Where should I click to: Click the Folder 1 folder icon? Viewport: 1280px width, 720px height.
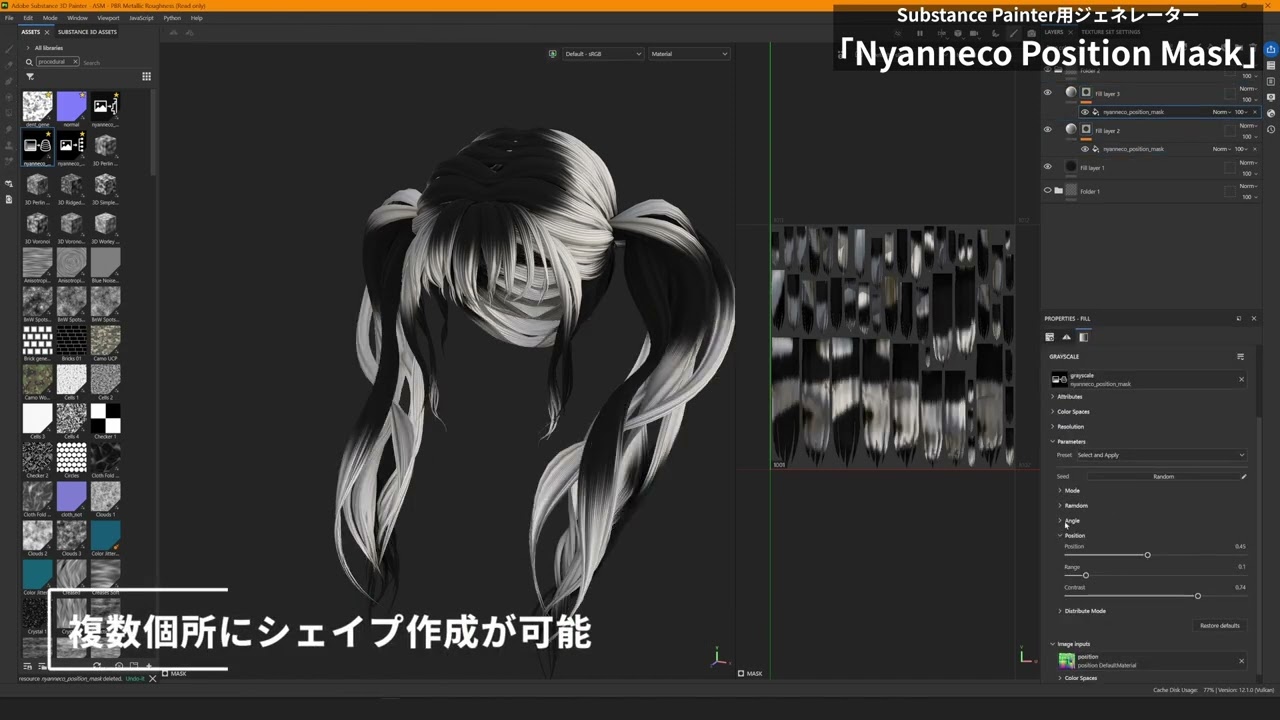tap(1059, 191)
